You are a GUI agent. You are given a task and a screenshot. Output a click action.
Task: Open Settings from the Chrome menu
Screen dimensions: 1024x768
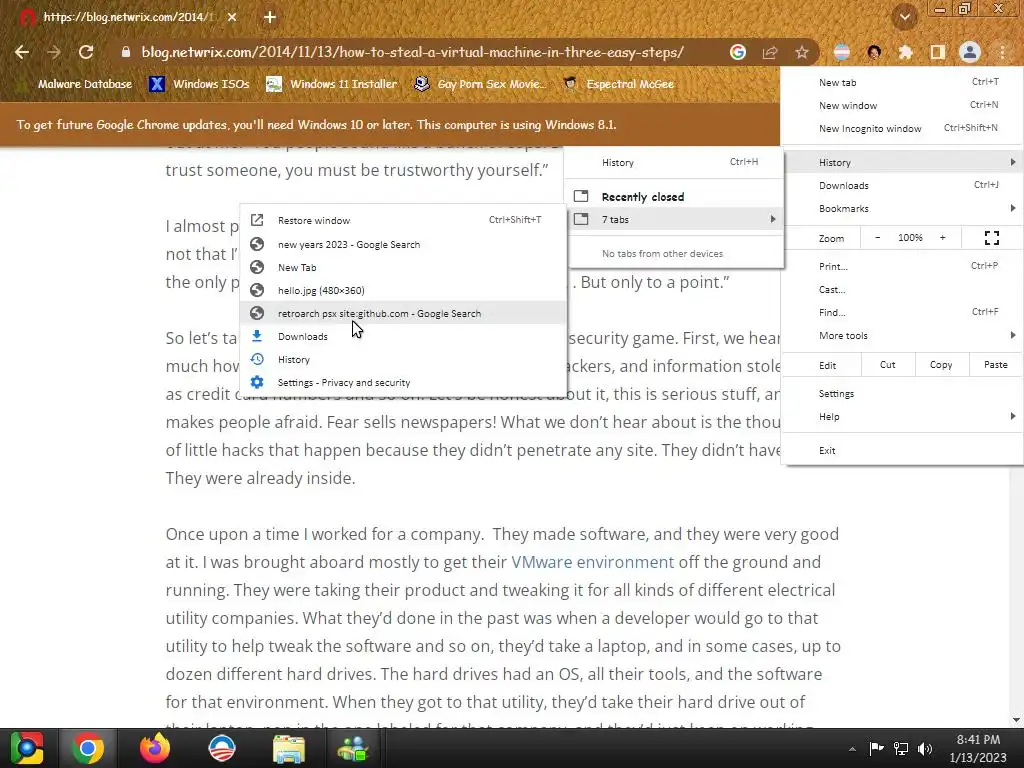coord(902,394)
